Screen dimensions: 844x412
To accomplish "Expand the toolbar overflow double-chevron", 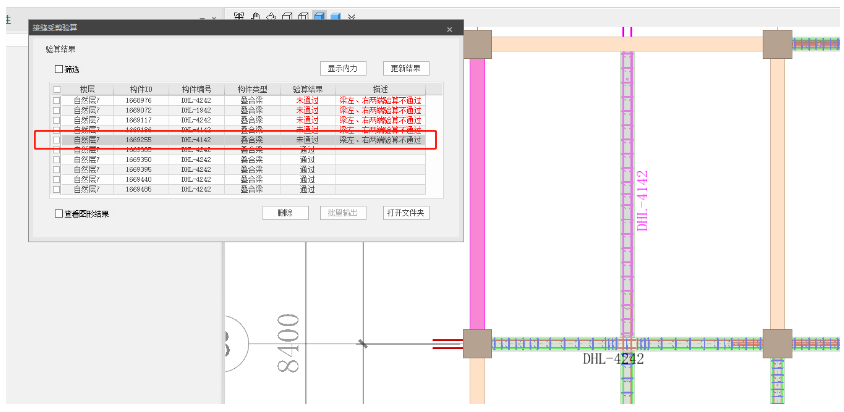I will [x=352, y=17].
